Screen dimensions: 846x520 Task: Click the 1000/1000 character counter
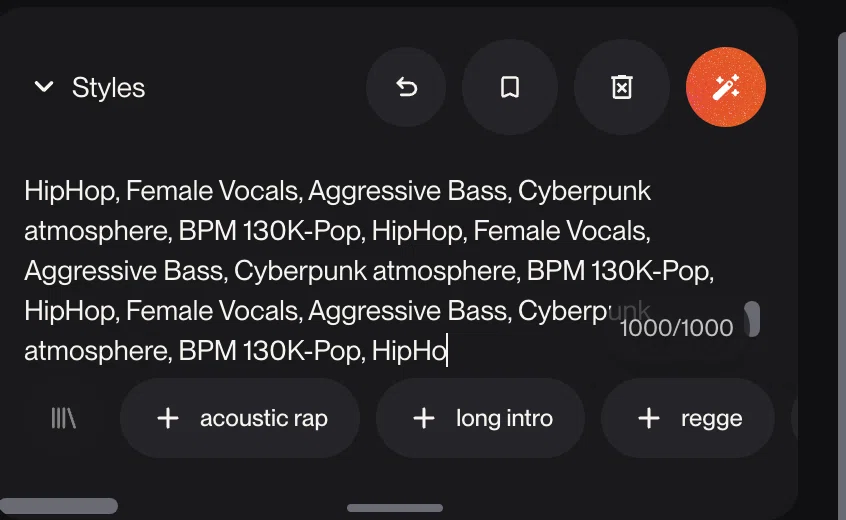[x=677, y=328]
